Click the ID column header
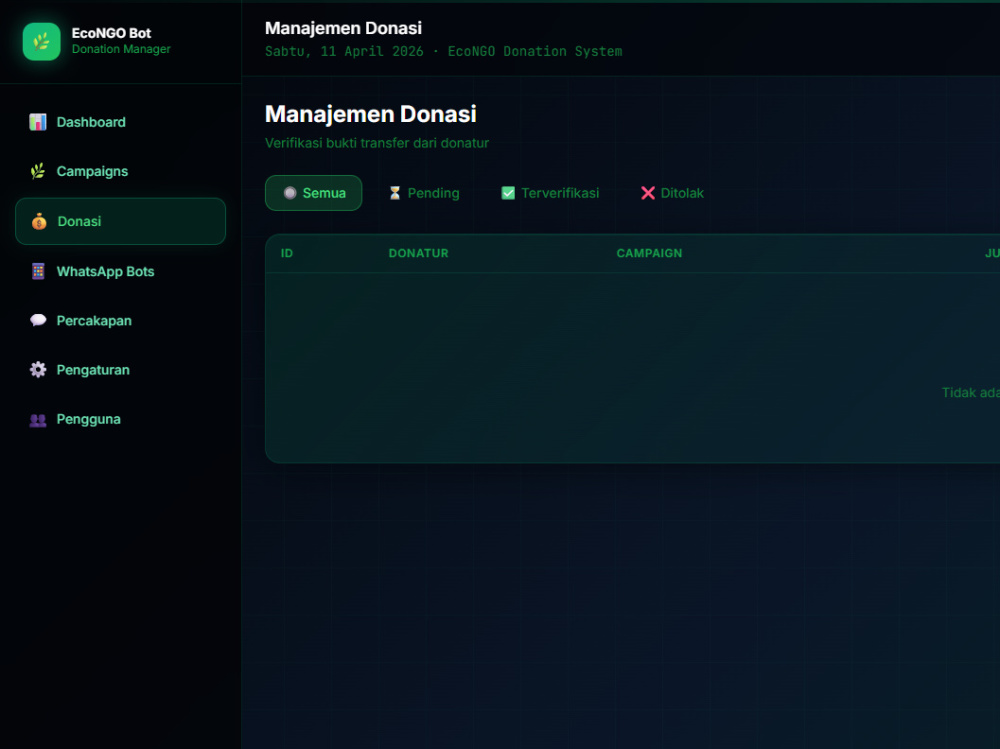 tap(287, 253)
